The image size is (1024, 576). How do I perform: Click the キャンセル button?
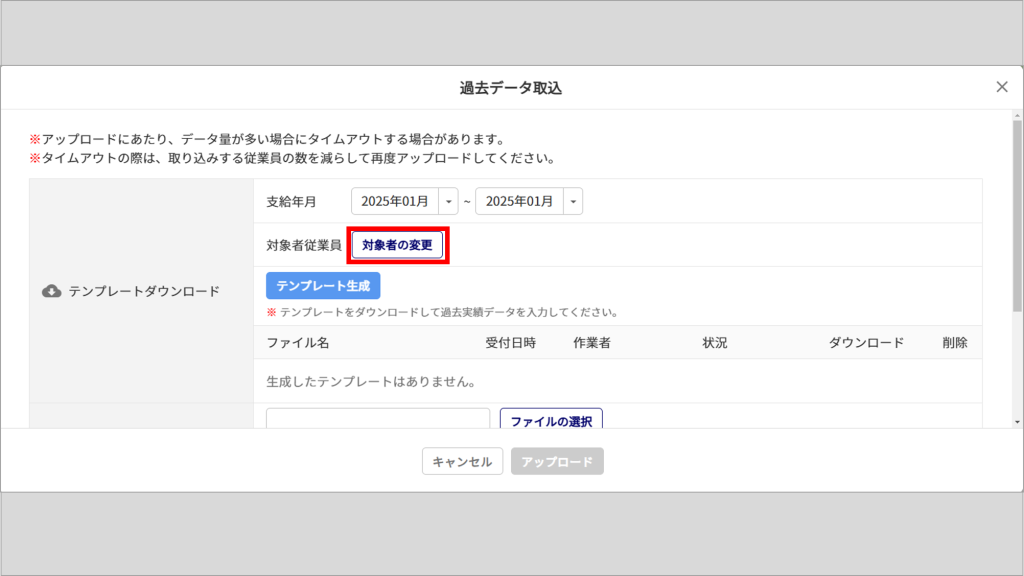(x=462, y=461)
